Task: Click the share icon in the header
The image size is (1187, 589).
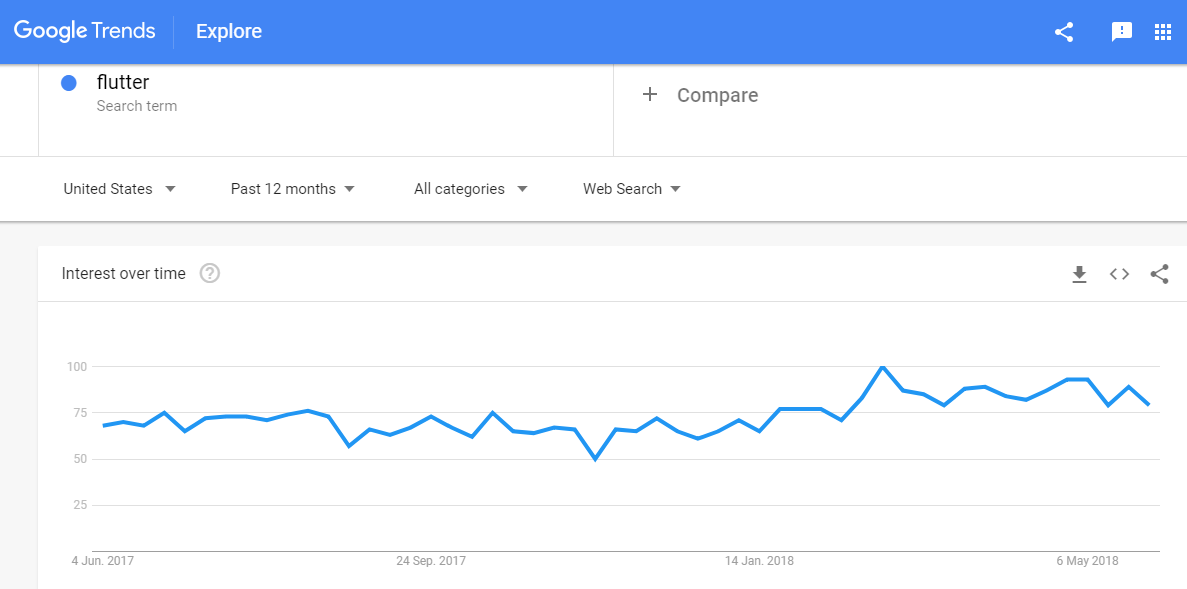Action: click(1064, 32)
